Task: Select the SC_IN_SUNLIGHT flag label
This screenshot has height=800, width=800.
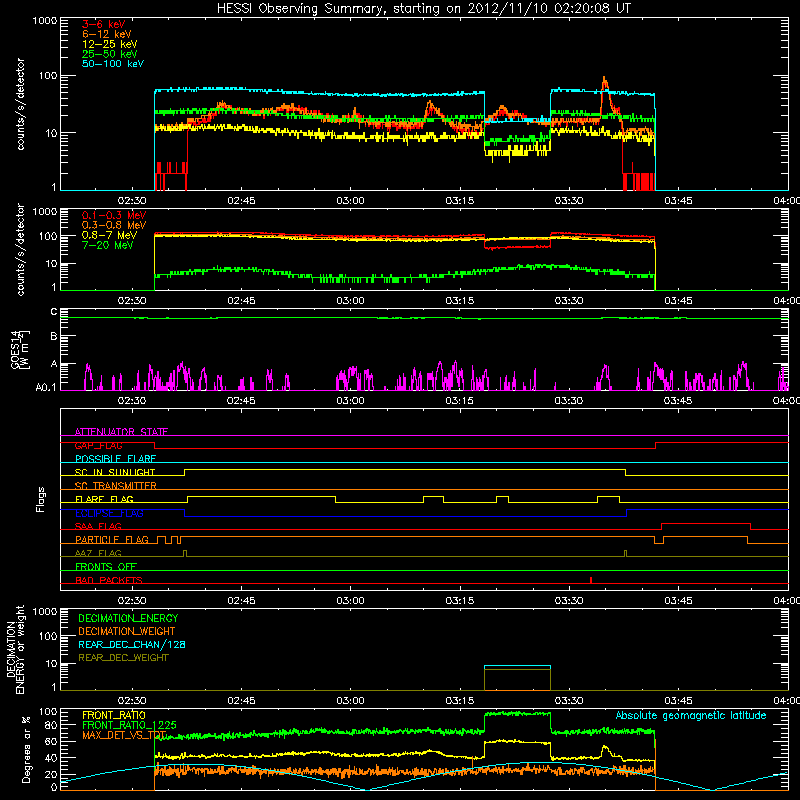Action: (x=115, y=472)
